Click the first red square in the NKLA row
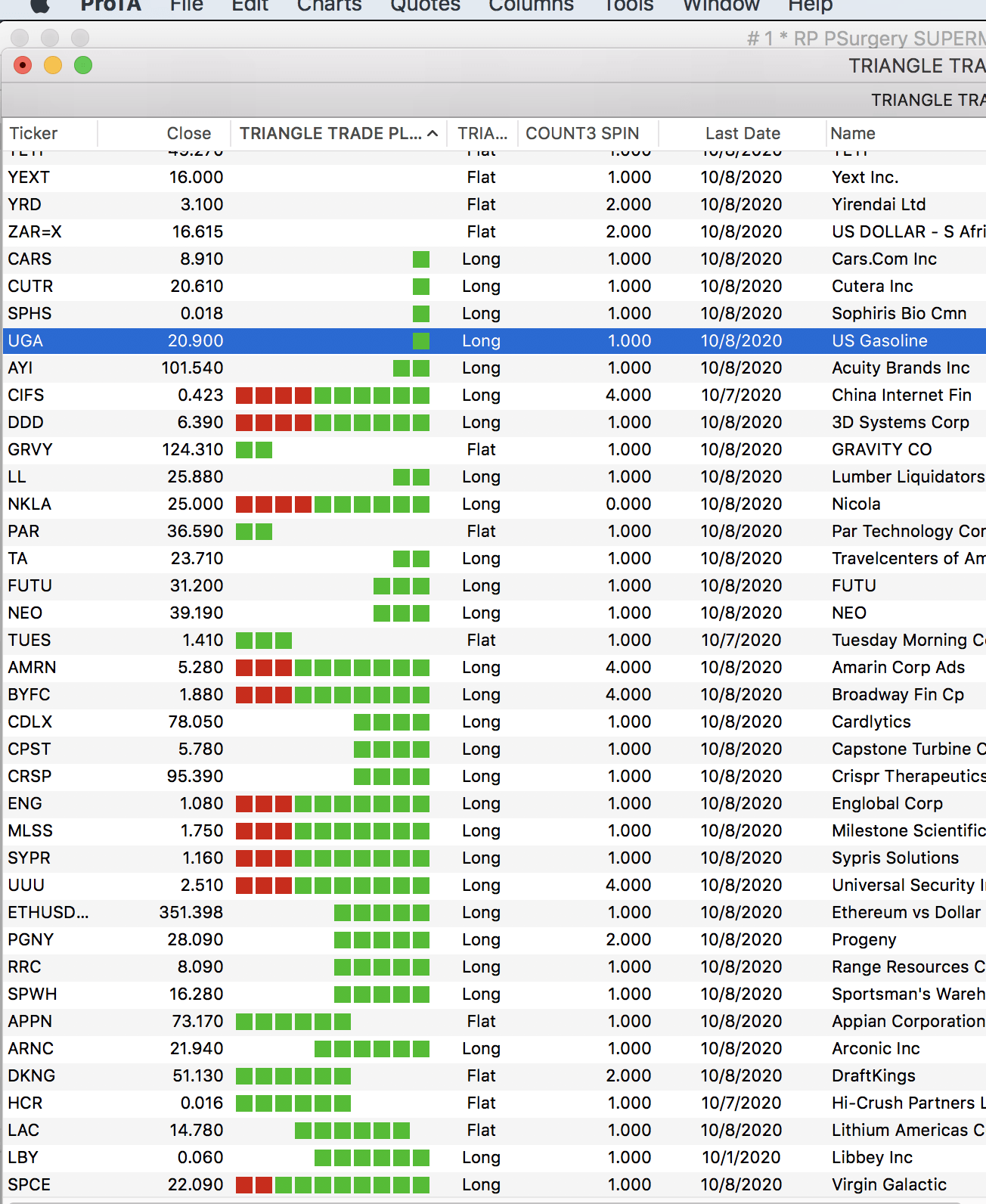 [243, 504]
